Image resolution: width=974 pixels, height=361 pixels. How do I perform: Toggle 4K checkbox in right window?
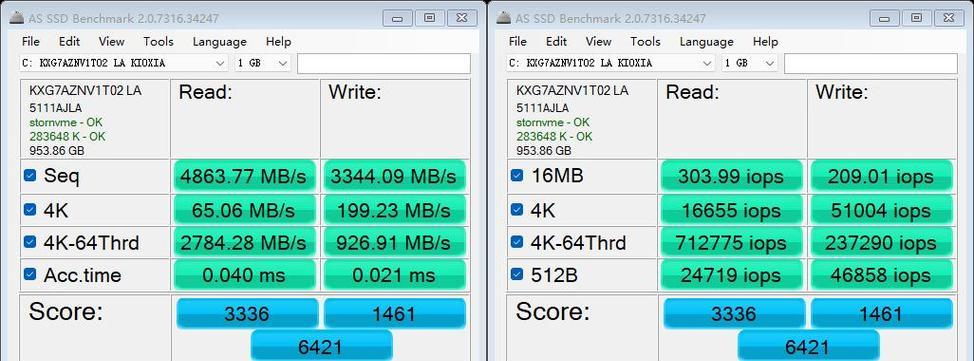coord(517,209)
